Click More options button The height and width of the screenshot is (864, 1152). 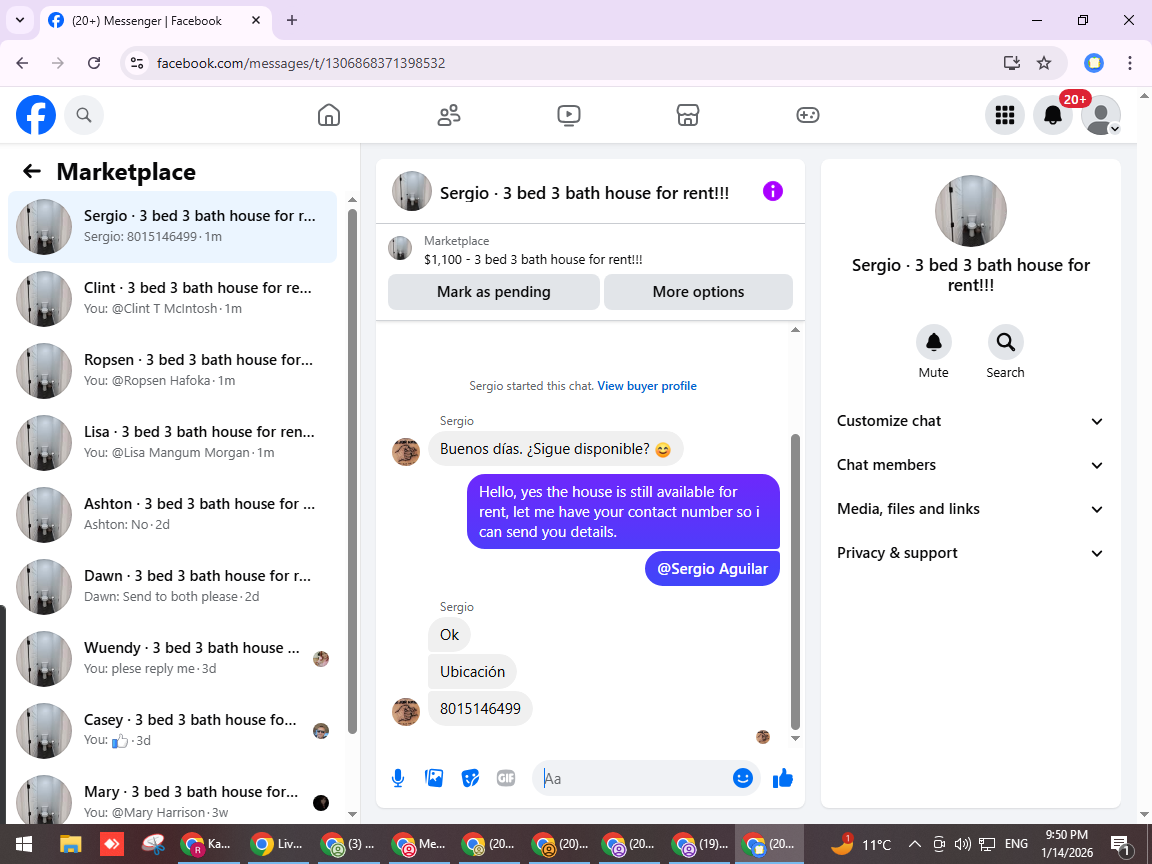[x=698, y=292]
